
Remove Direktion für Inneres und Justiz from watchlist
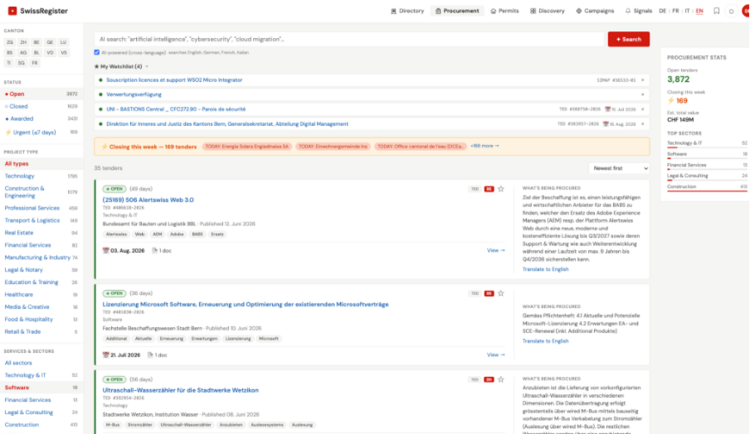click(x=642, y=124)
